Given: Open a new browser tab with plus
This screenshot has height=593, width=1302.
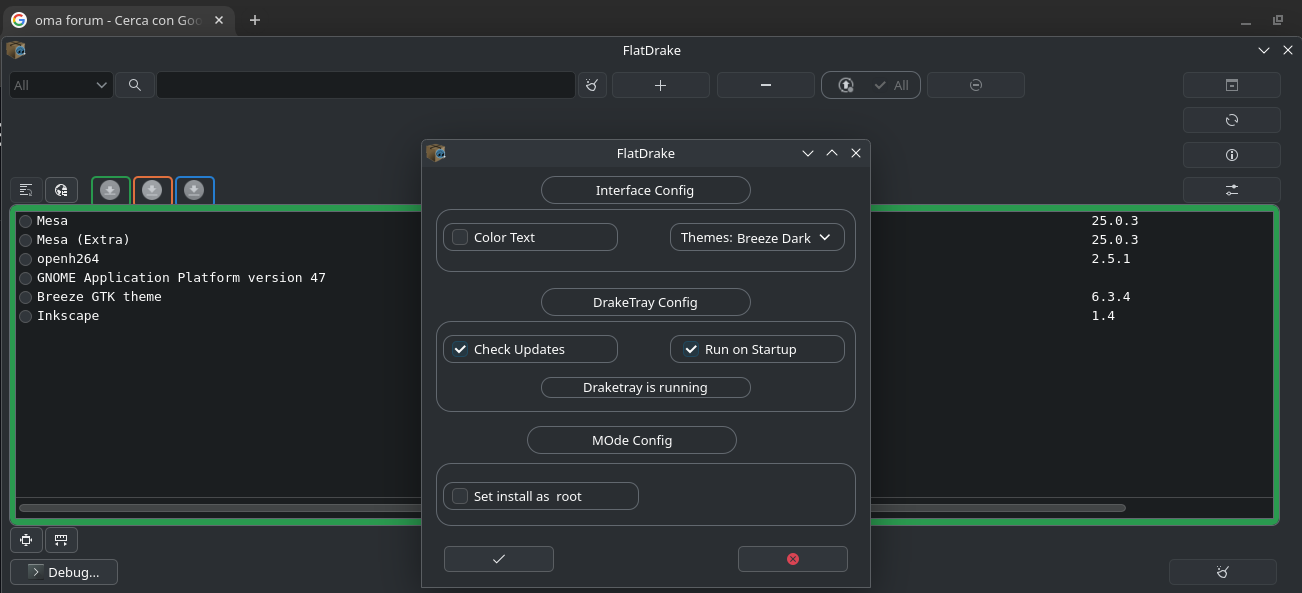Looking at the screenshot, I should [255, 20].
